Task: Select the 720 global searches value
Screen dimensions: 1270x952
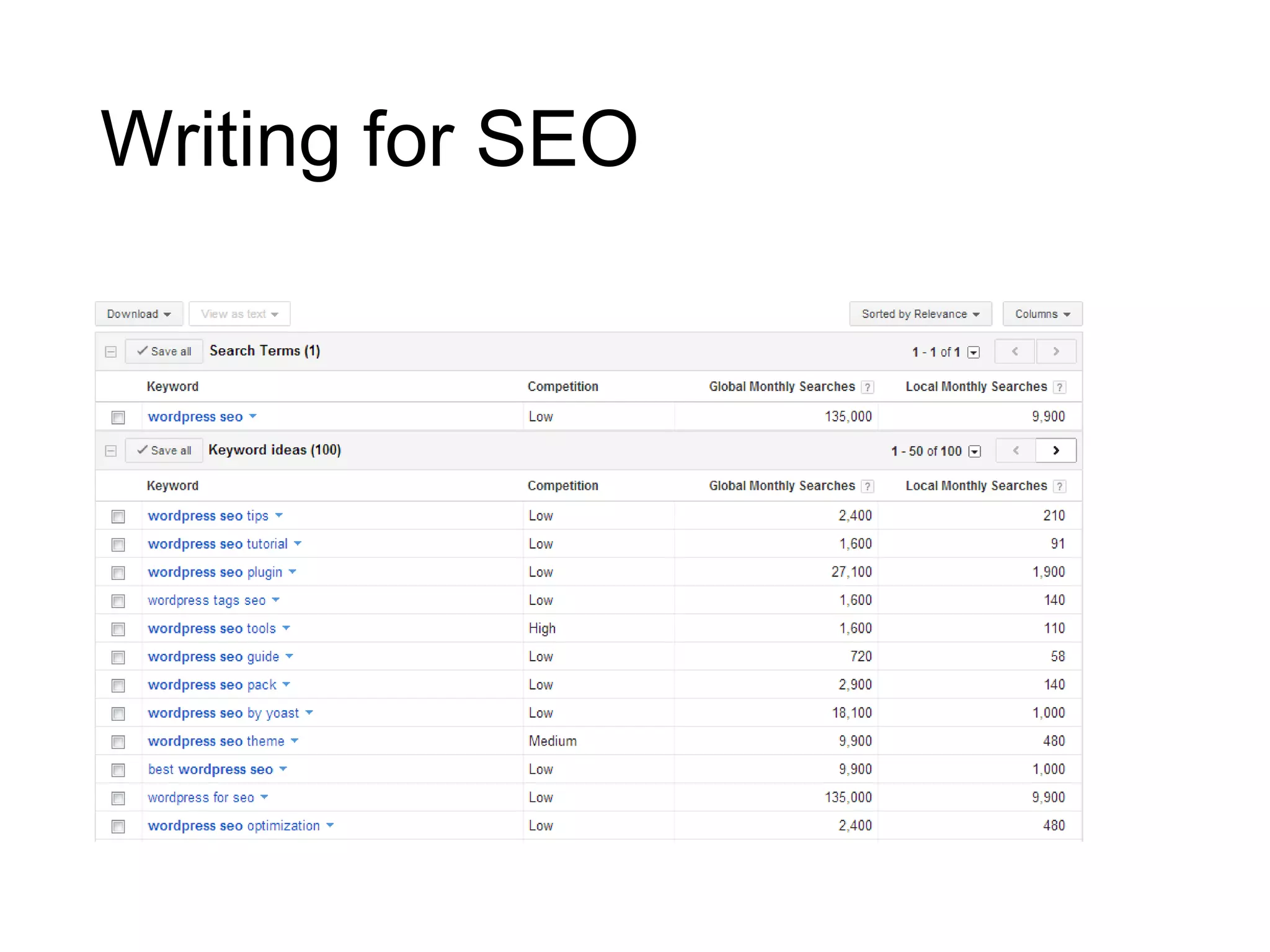Action: tap(861, 656)
